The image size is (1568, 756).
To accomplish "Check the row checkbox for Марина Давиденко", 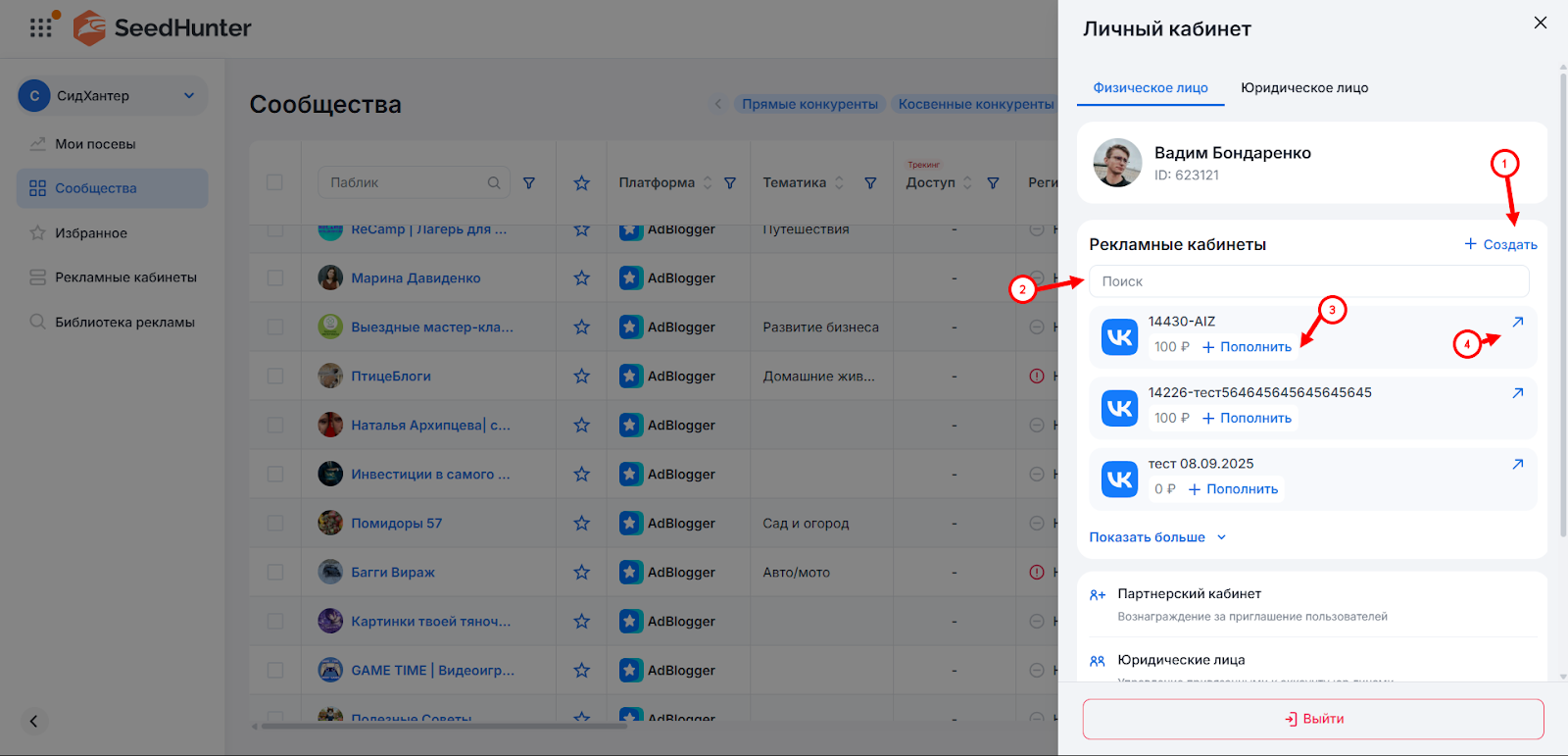I will [274, 278].
